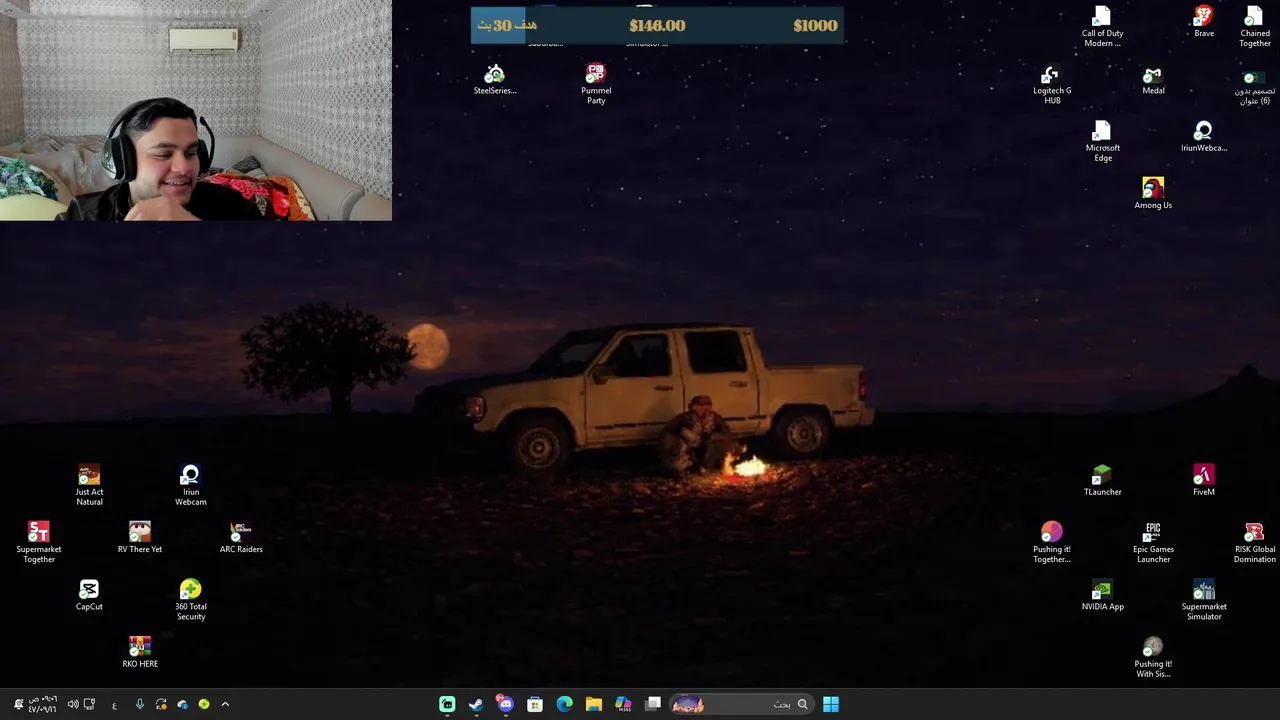Launch ARC Raiders from the desktop
This screenshot has width=1280, height=720.
[241, 537]
